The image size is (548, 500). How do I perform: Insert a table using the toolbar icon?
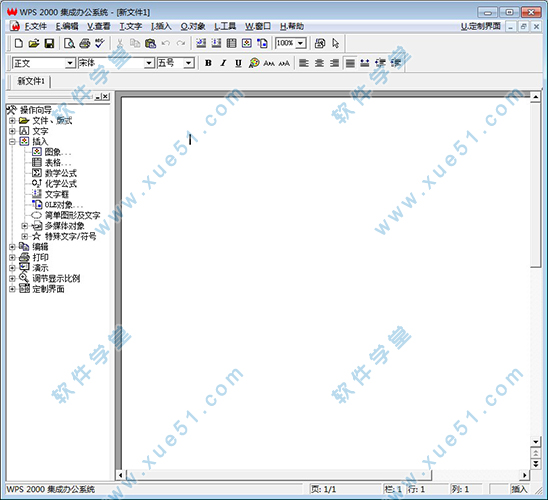point(231,43)
